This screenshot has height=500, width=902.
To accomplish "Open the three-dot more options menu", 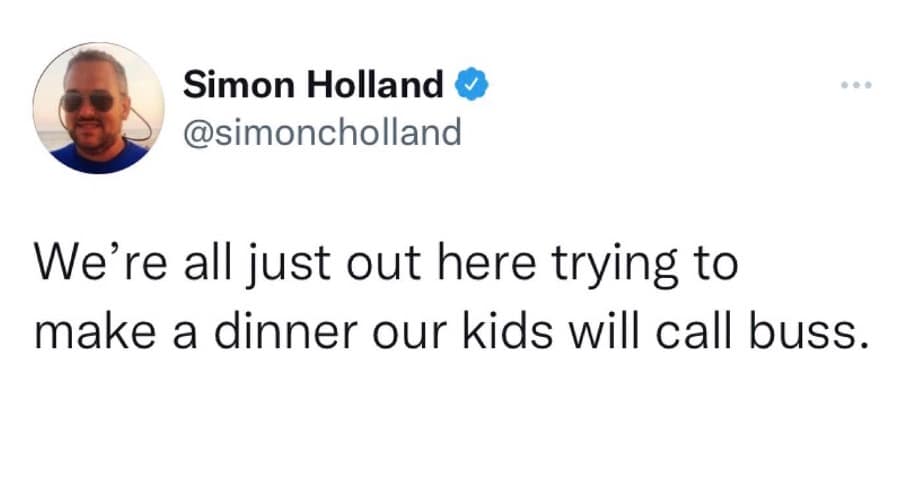I will 857,84.
